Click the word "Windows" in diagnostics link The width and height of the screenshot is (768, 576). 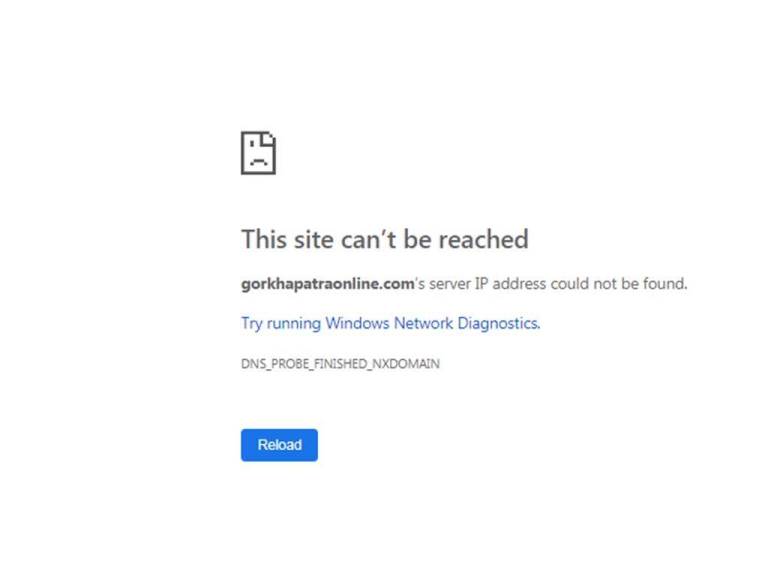(x=357, y=323)
